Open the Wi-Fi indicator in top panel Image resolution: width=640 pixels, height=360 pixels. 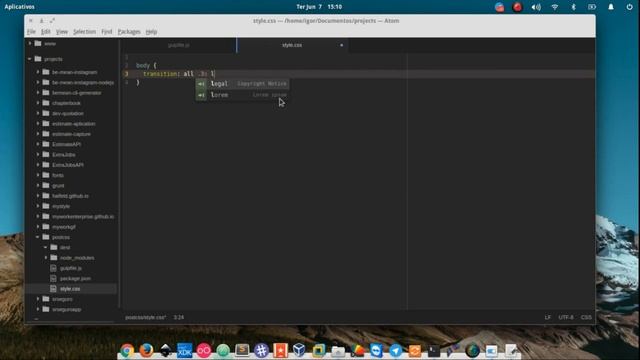point(555,7)
